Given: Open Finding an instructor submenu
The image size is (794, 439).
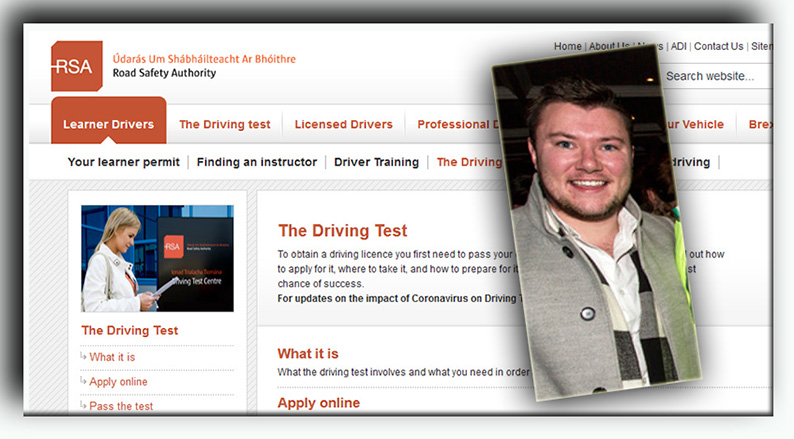Looking at the screenshot, I should [257, 162].
